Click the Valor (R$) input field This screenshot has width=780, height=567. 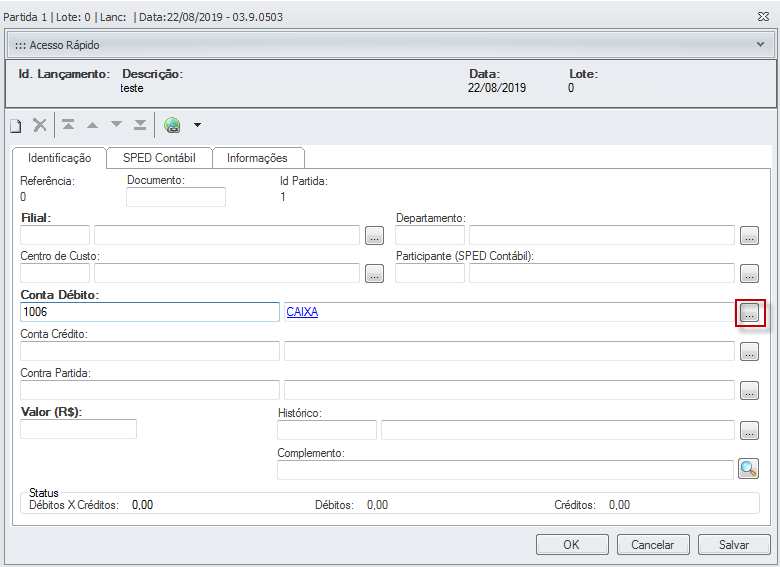pos(78,429)
